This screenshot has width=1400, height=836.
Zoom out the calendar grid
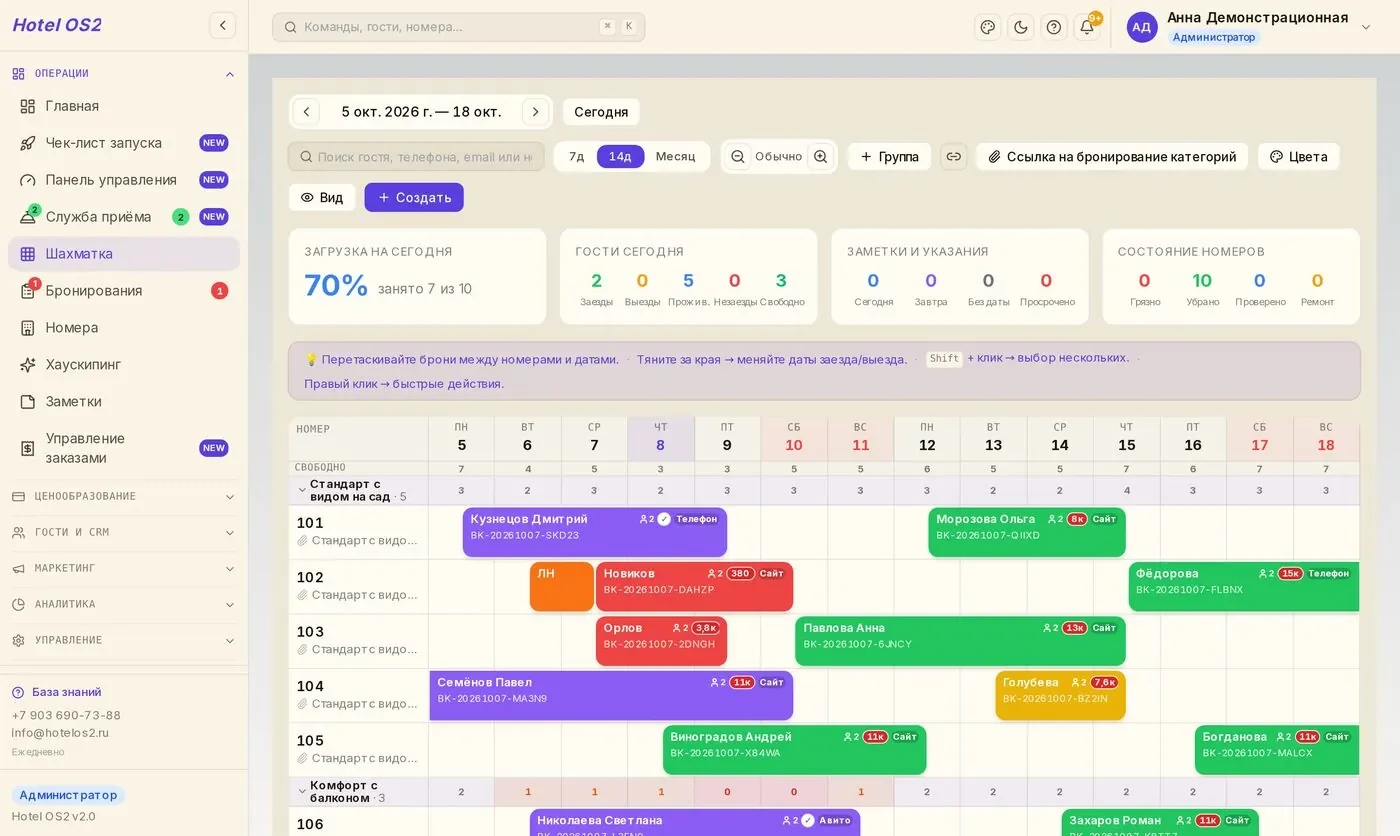pyautogui.click(x=738, y=157)
